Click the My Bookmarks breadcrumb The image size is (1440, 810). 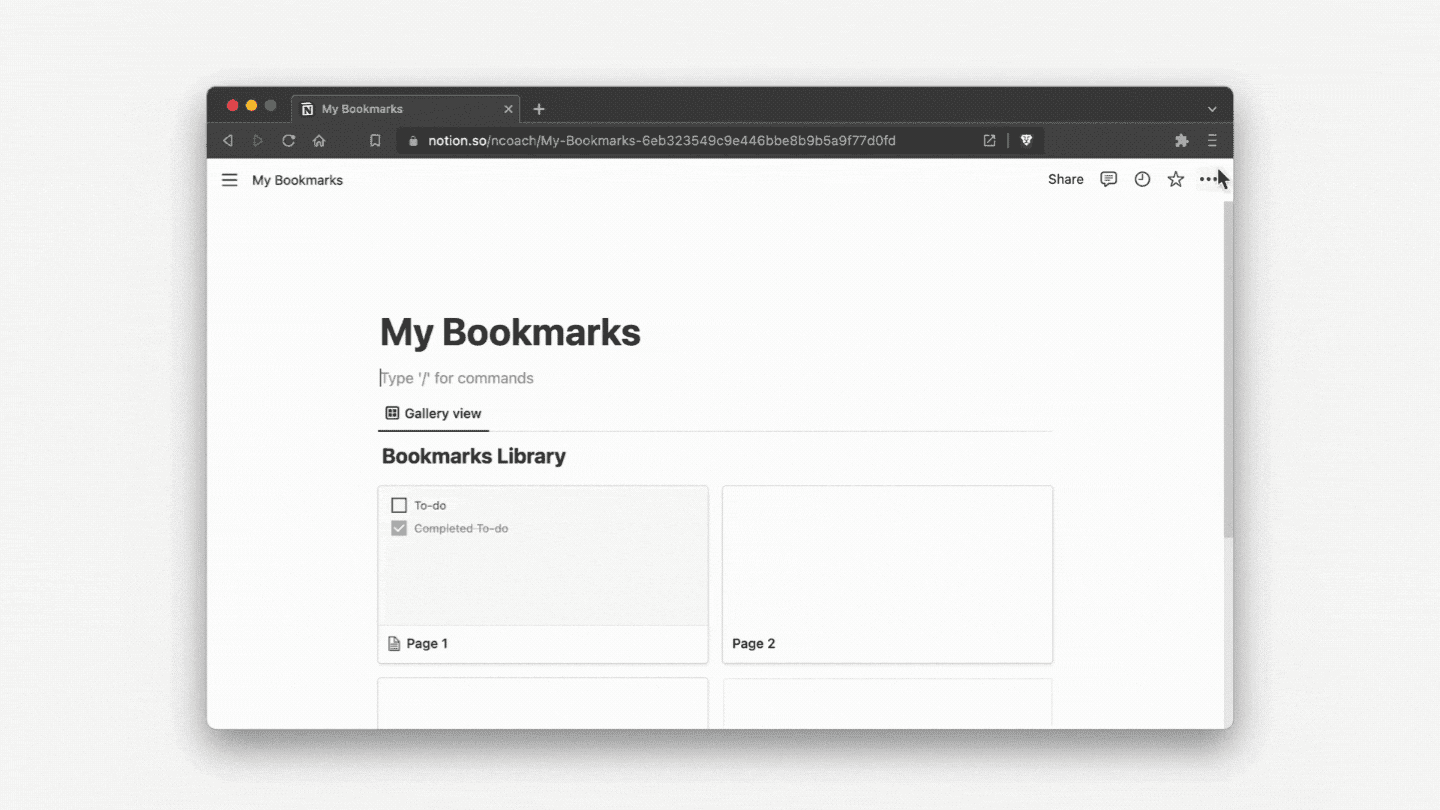[297, 180]
